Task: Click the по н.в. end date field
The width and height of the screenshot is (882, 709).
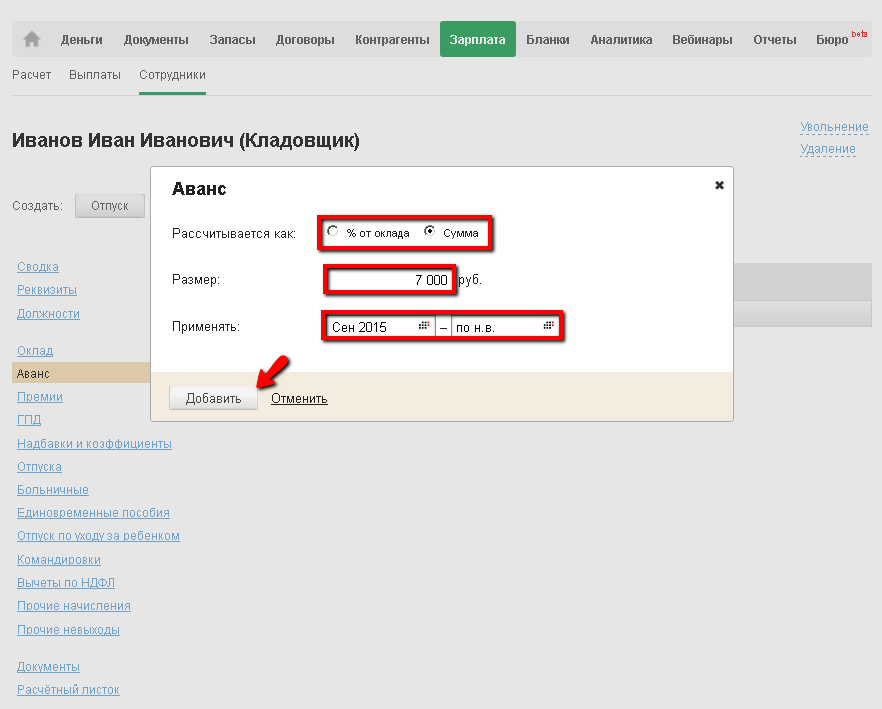Action: (x=505, y=327)
